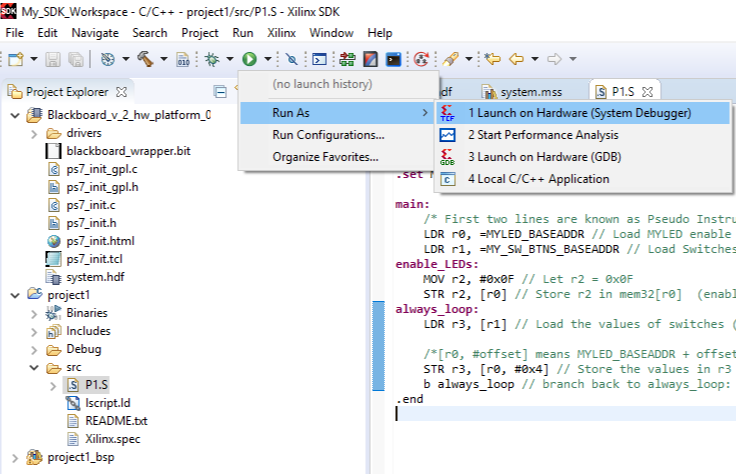
Task: Expand the Includes node
Action: (x=34, y=332)
